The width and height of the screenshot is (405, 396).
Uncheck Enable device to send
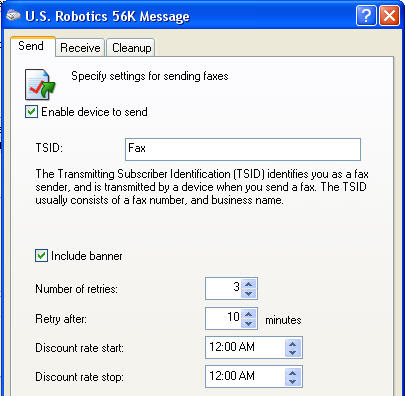pos(31,112)
